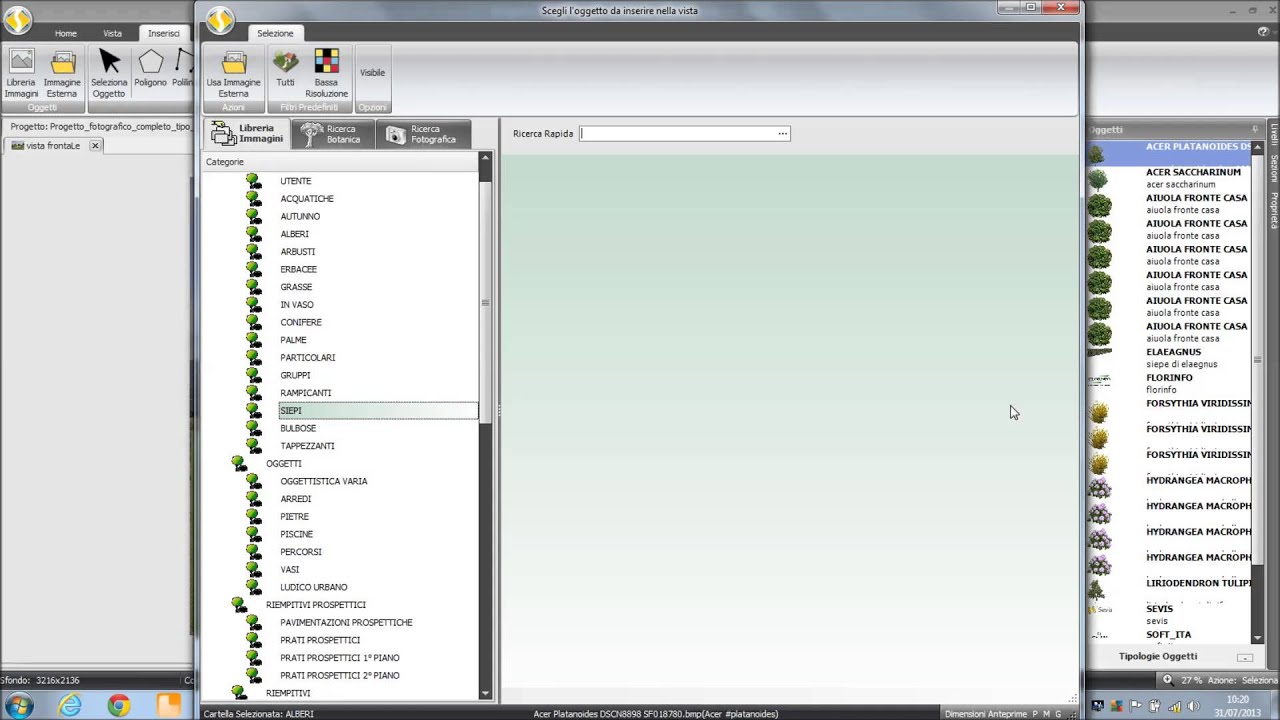The width and height of the screenshot is (1280, 720).
Task: Select the RAMPICANTI category
Action: 305,393
